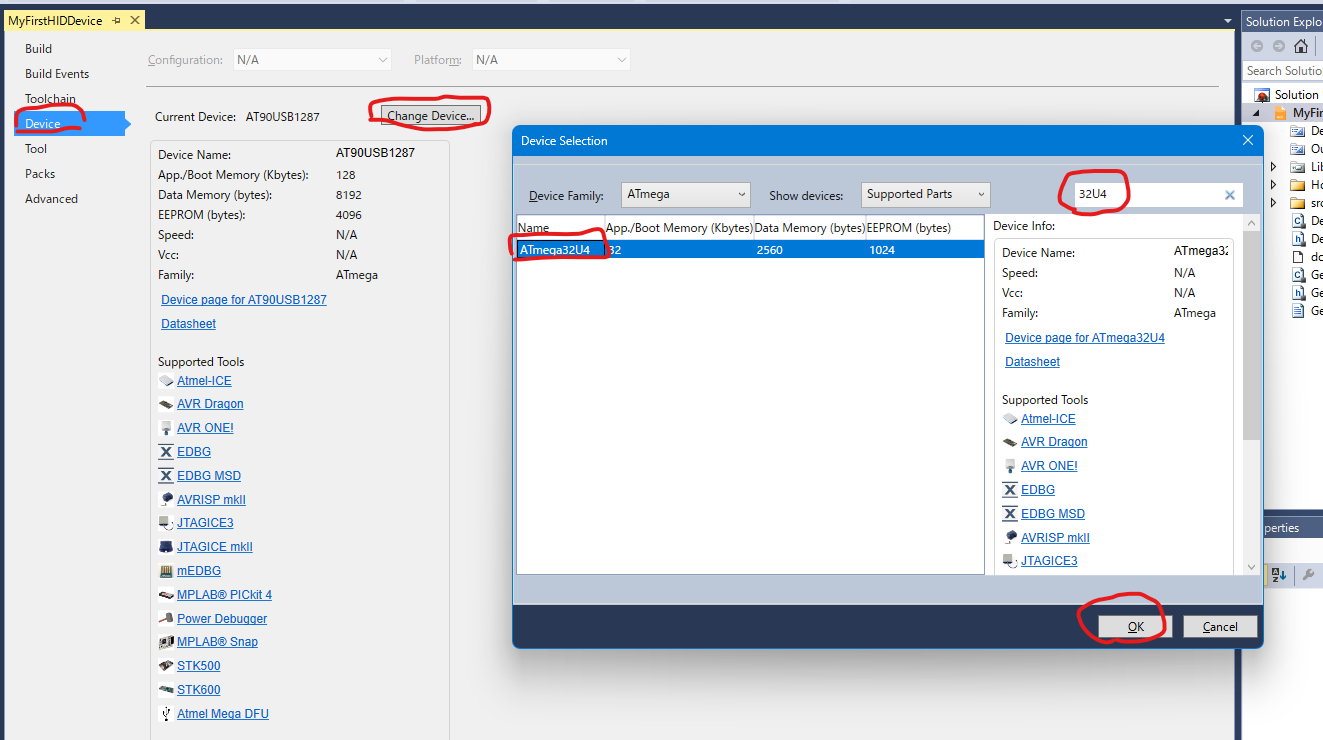Close the Device Selection dialog with X

[x=1247, y=141]
